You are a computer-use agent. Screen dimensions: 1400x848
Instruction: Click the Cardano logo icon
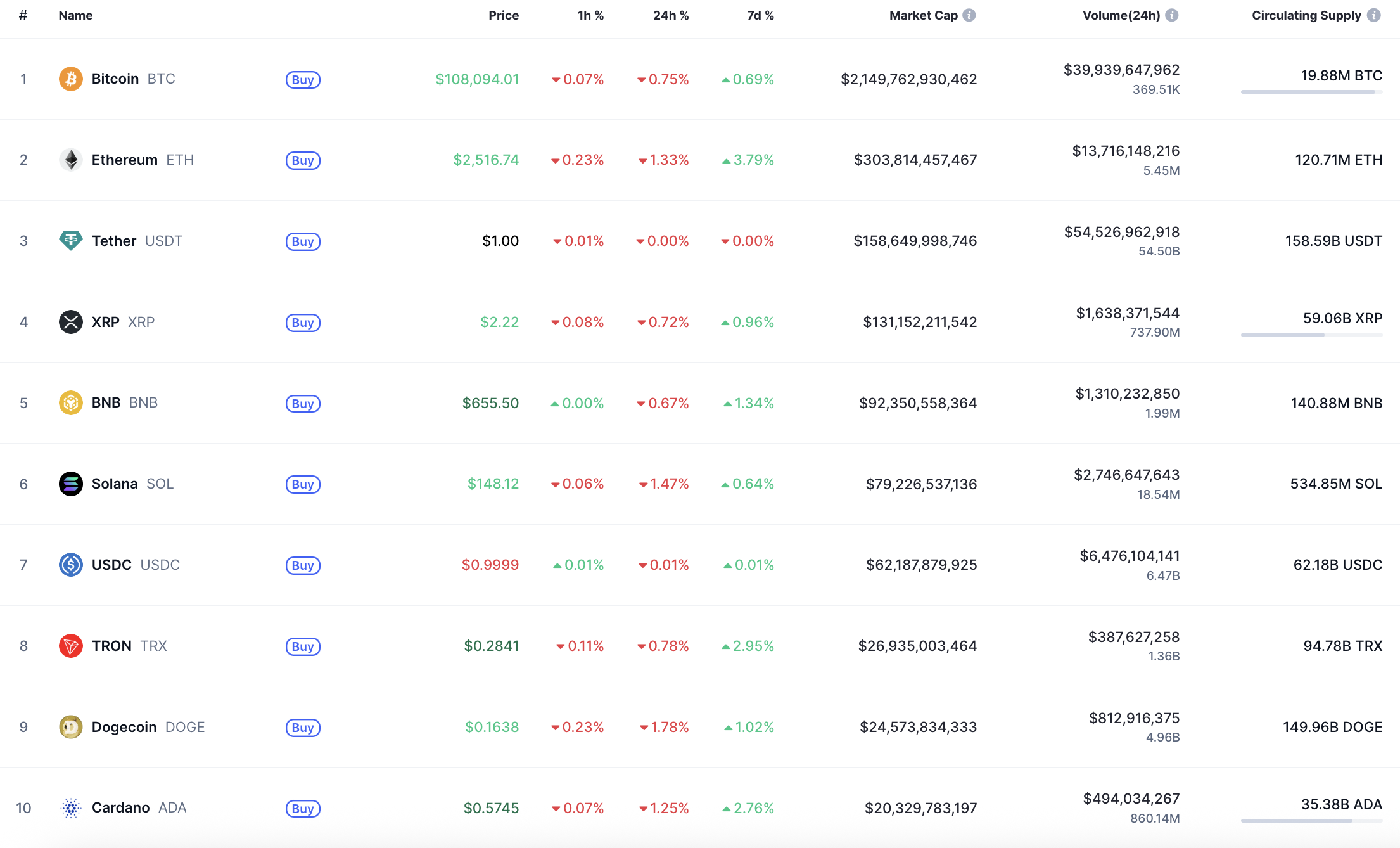coord(71,808)
